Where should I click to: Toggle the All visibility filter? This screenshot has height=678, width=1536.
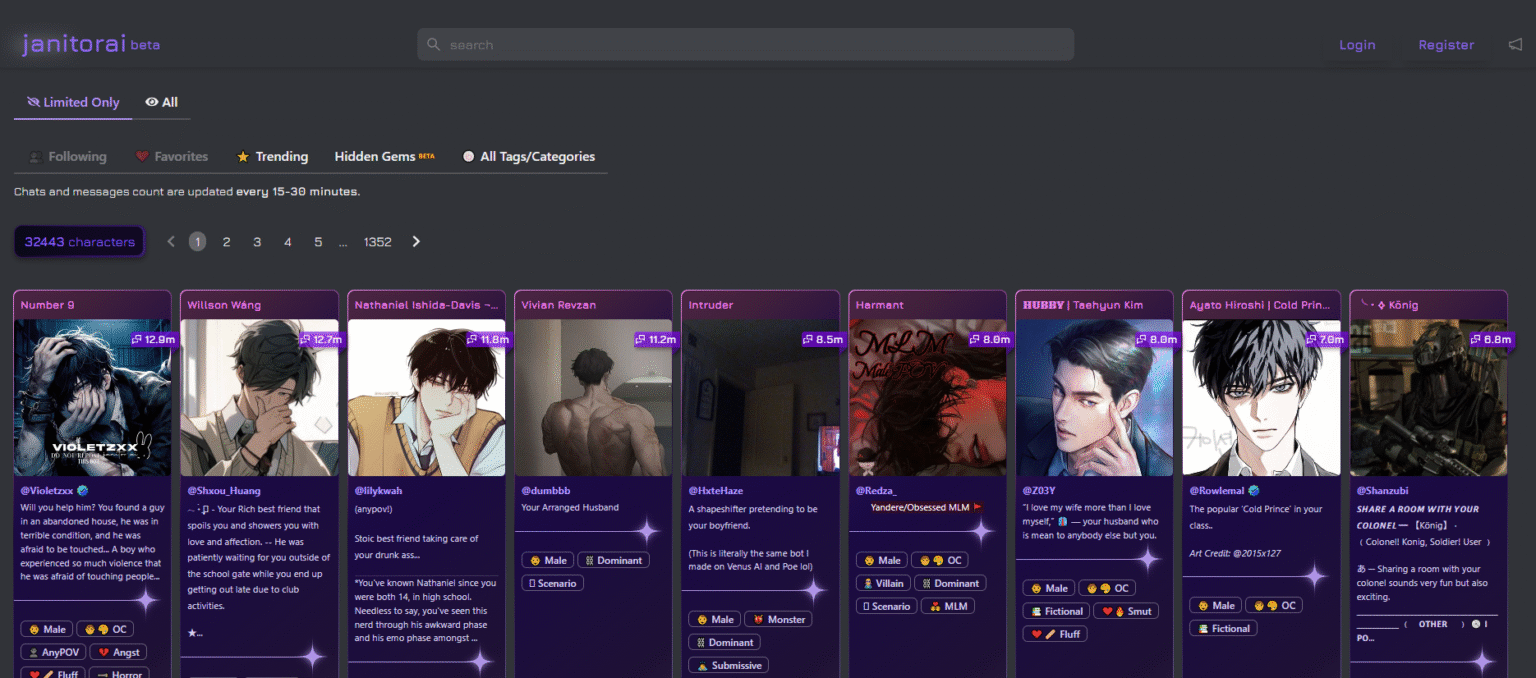(x=161, y=102)
